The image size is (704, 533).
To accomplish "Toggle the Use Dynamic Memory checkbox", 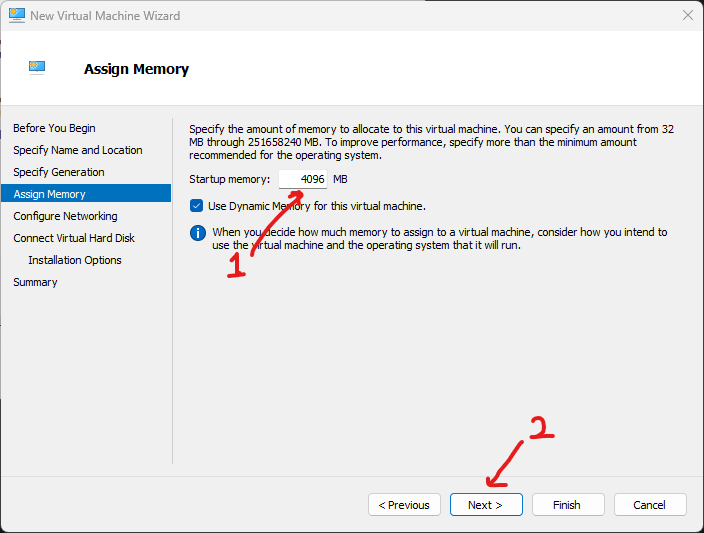I will (x=197, y=206).
